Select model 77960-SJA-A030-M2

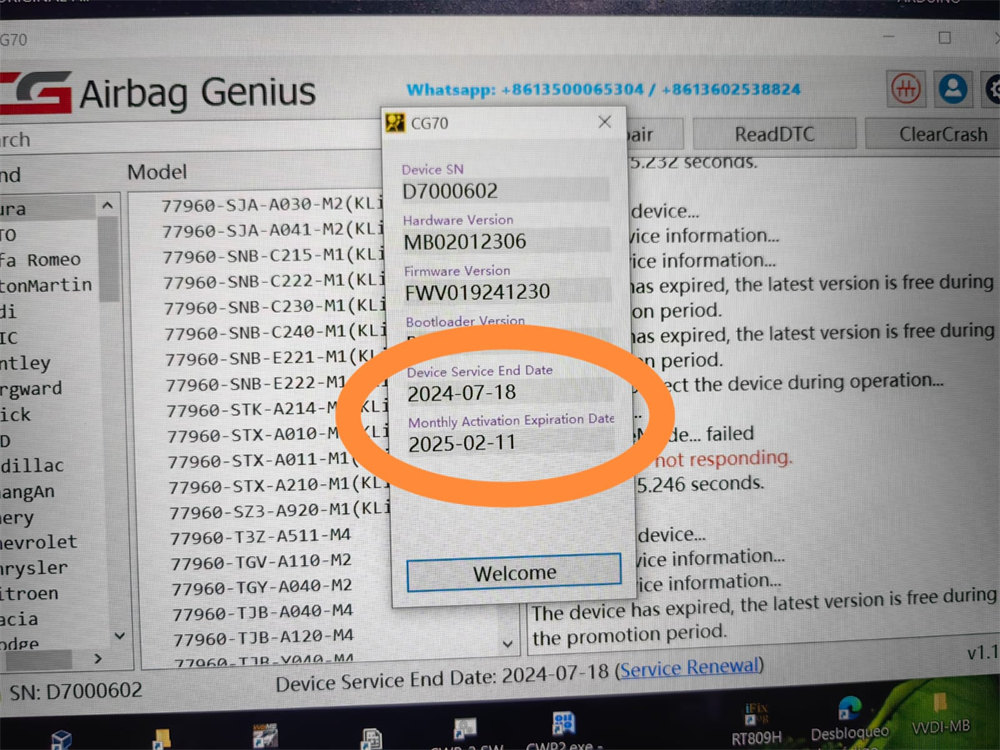pyautogui.click(x=272, y=204)
